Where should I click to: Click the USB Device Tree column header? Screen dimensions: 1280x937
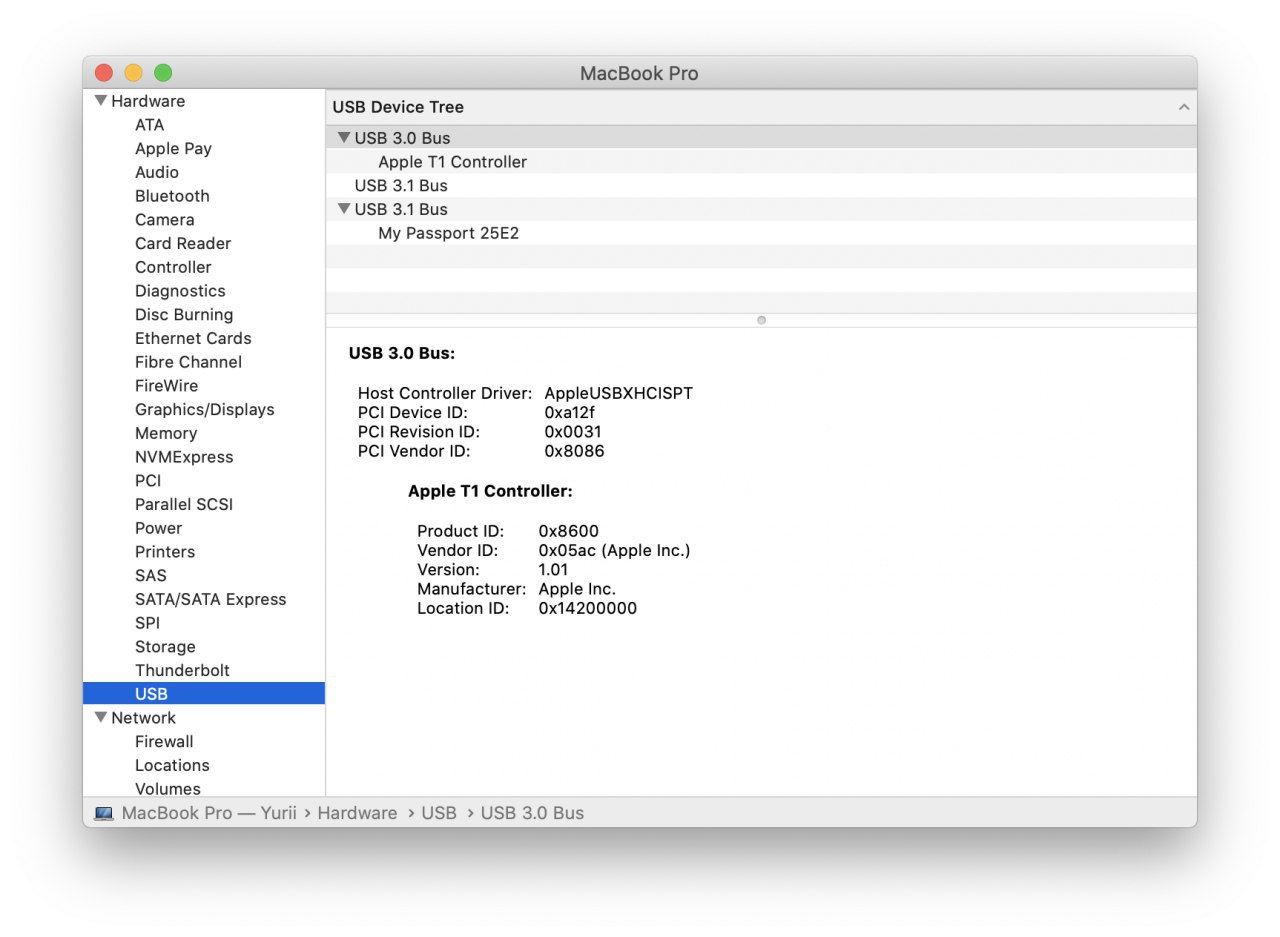click(x=761, y=107)
